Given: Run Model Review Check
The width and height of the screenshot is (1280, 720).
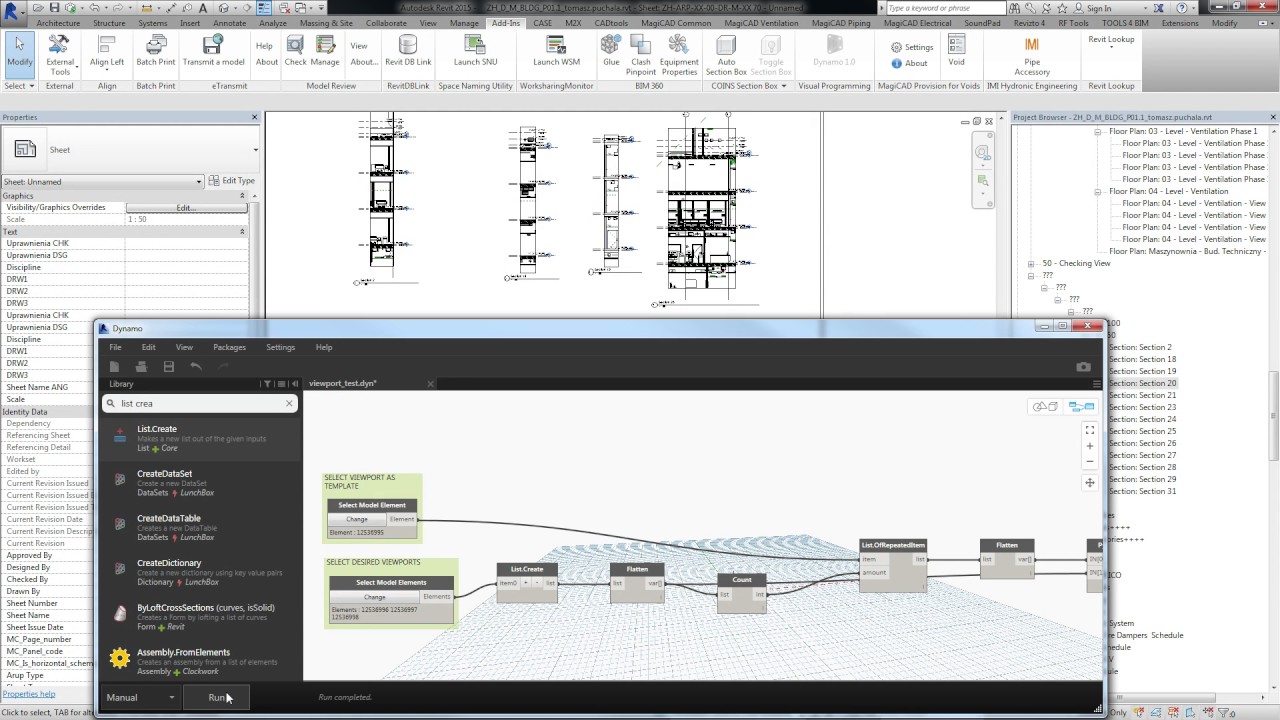Looking at the screenshot, I should click(x=296, y=53).
